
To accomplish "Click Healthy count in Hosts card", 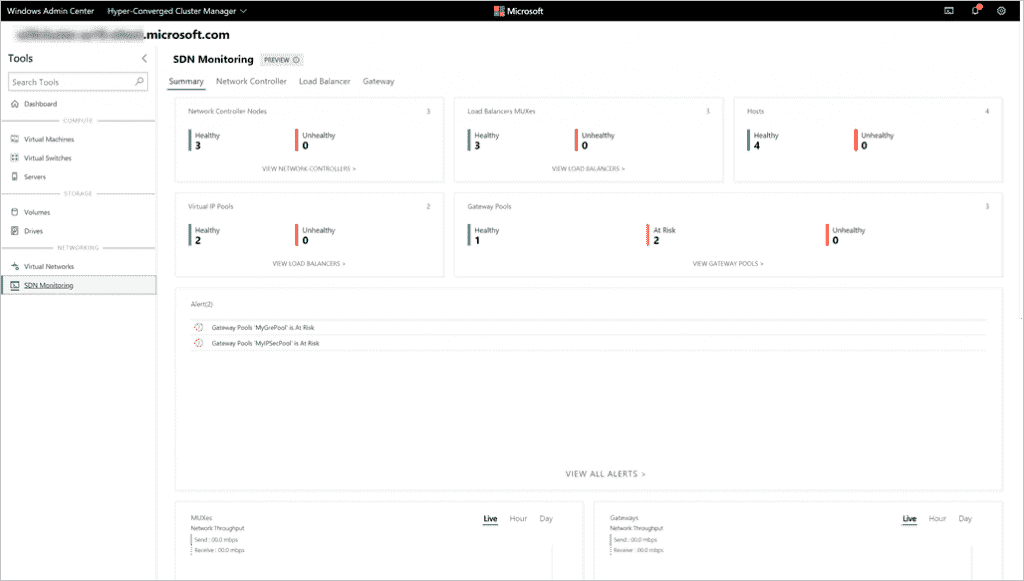I will tap(757, 146).
